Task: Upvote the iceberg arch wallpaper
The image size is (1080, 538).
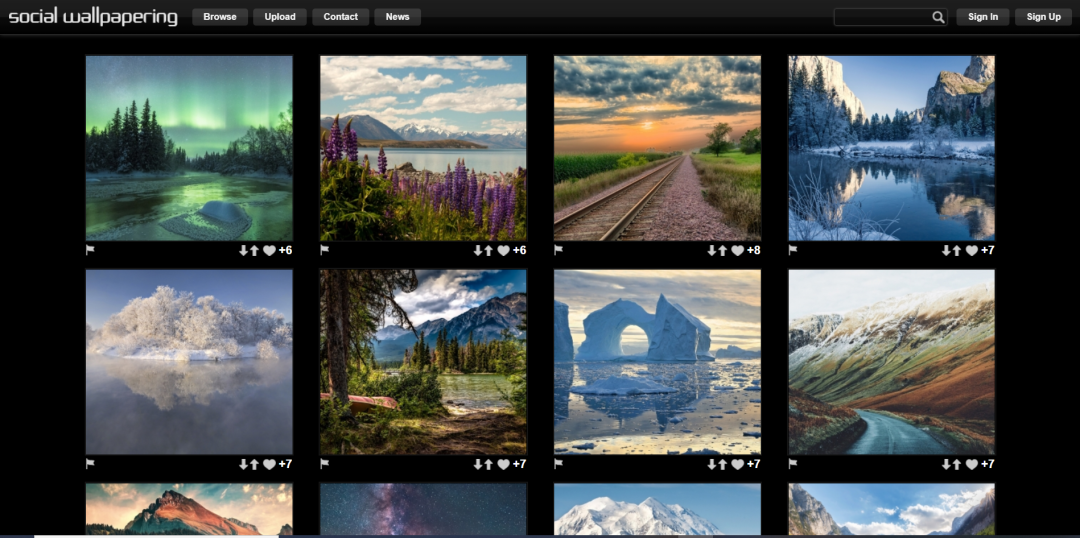Action: pyautogui.click(x=723, y=464)
